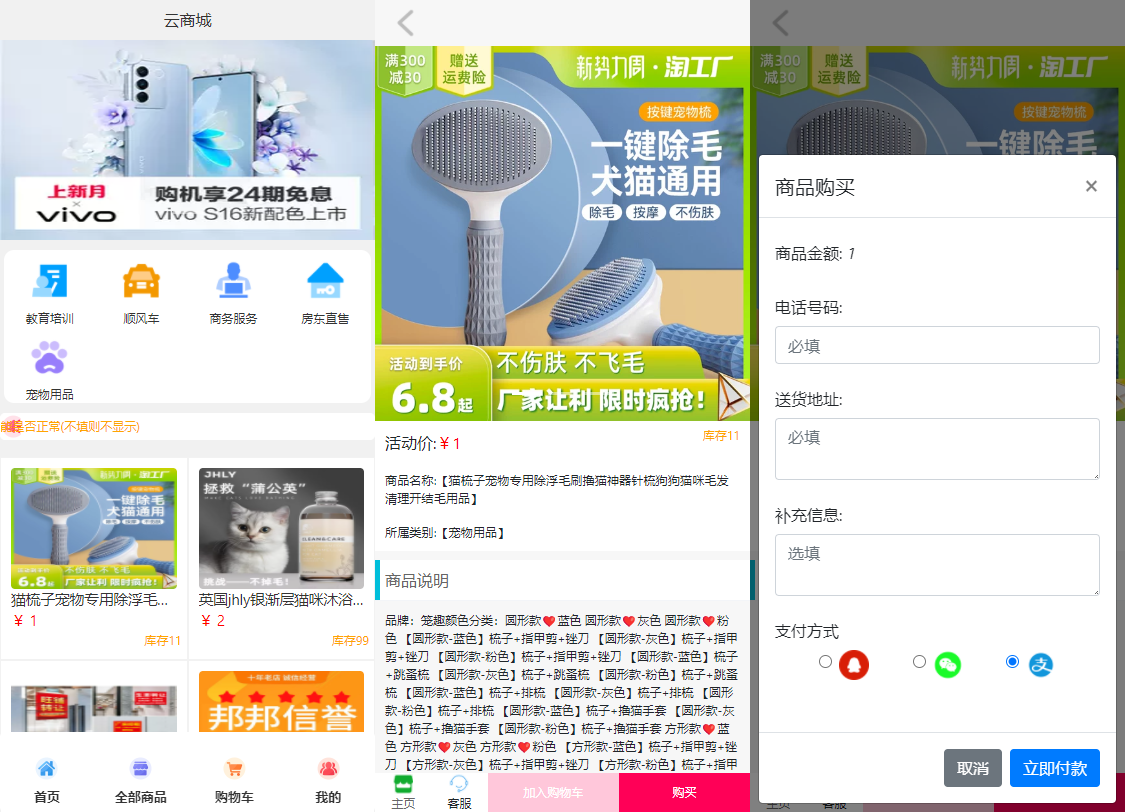The image size is (1125, 812).
Task: Click the 支付方式 label
Action: [x=806, y=631]
